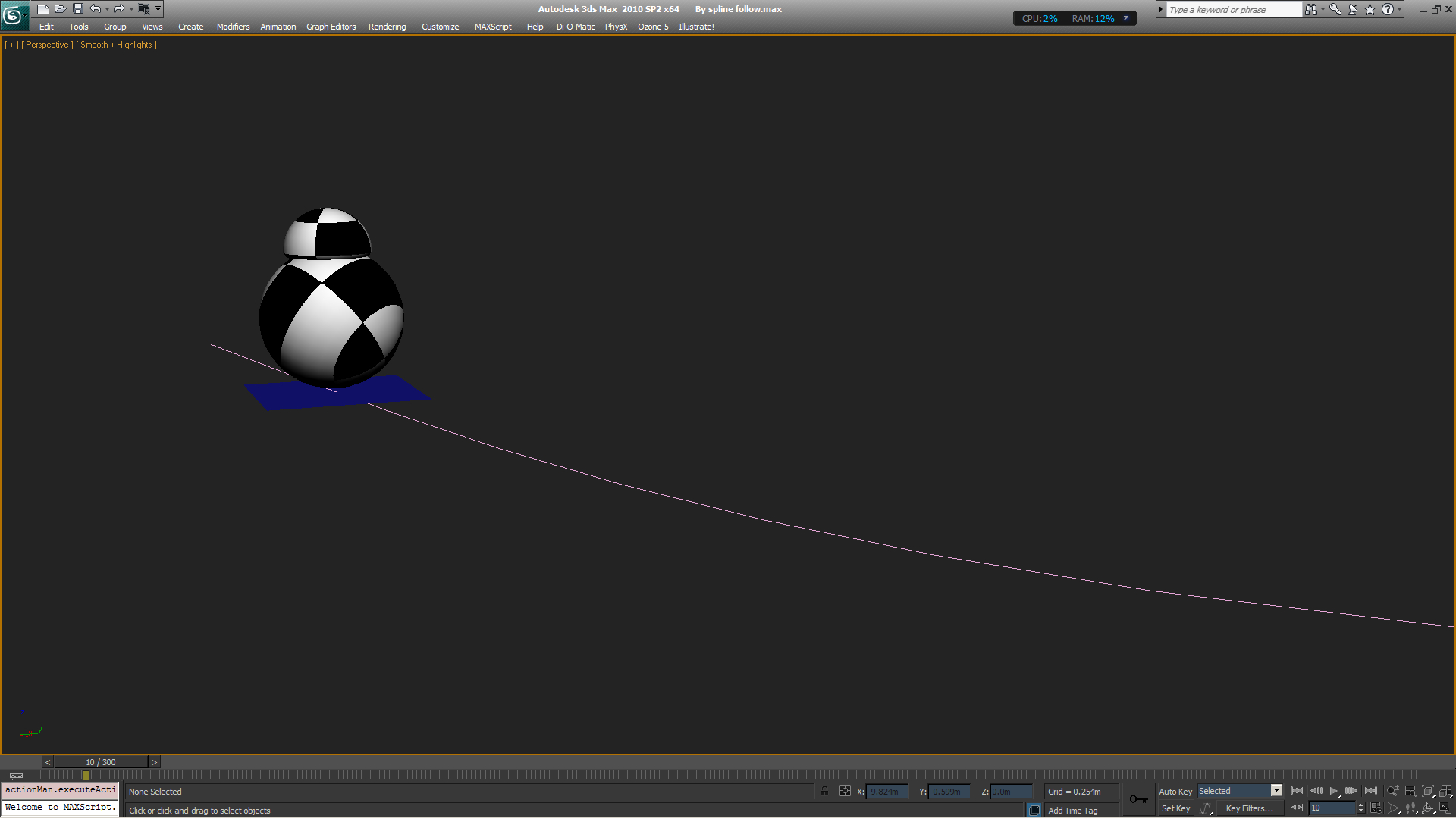Open the Quick Access Toolbar customize arrow

(x=158, y=9)
